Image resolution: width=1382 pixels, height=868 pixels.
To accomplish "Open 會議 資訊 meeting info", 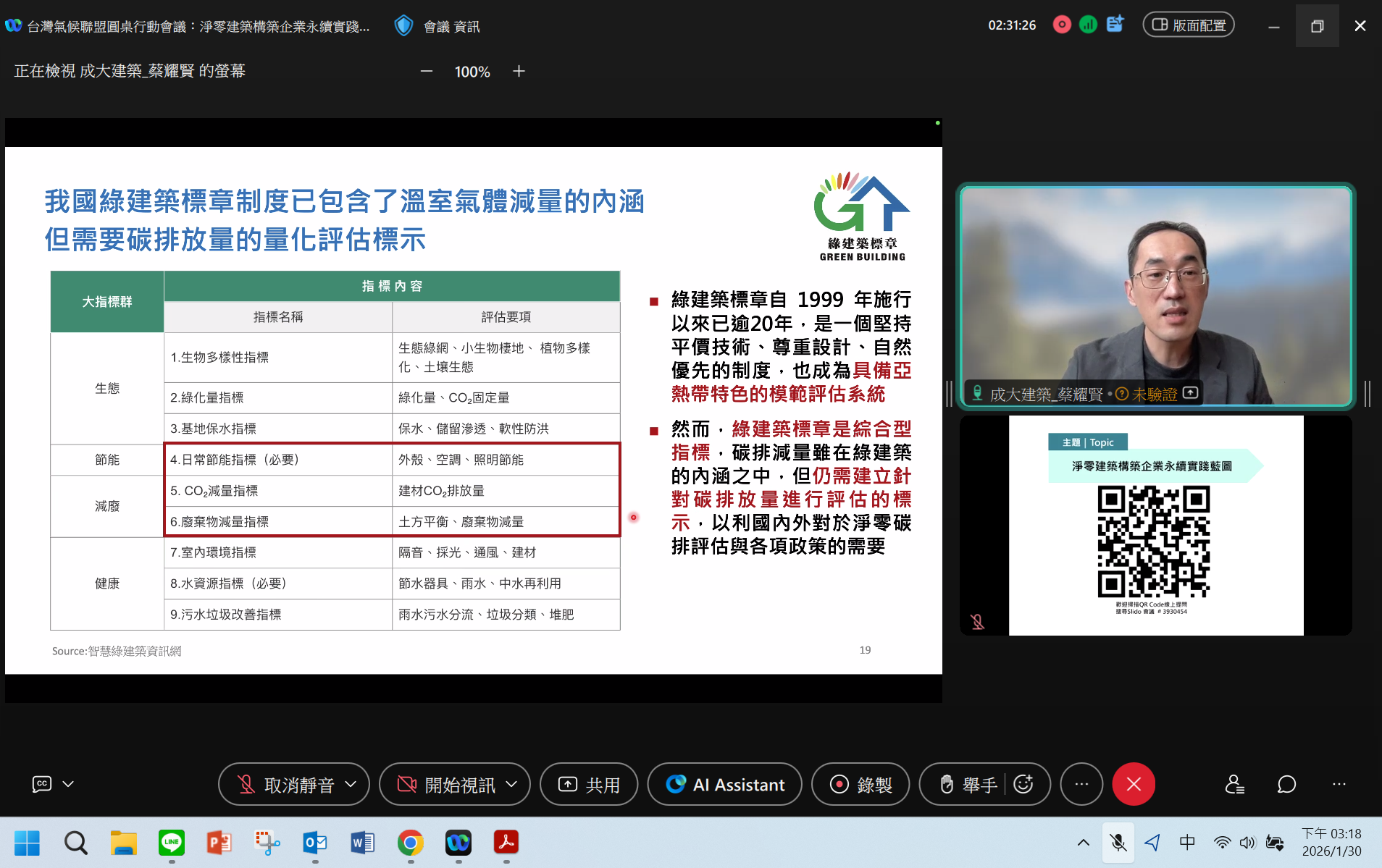I will (451, 27).
